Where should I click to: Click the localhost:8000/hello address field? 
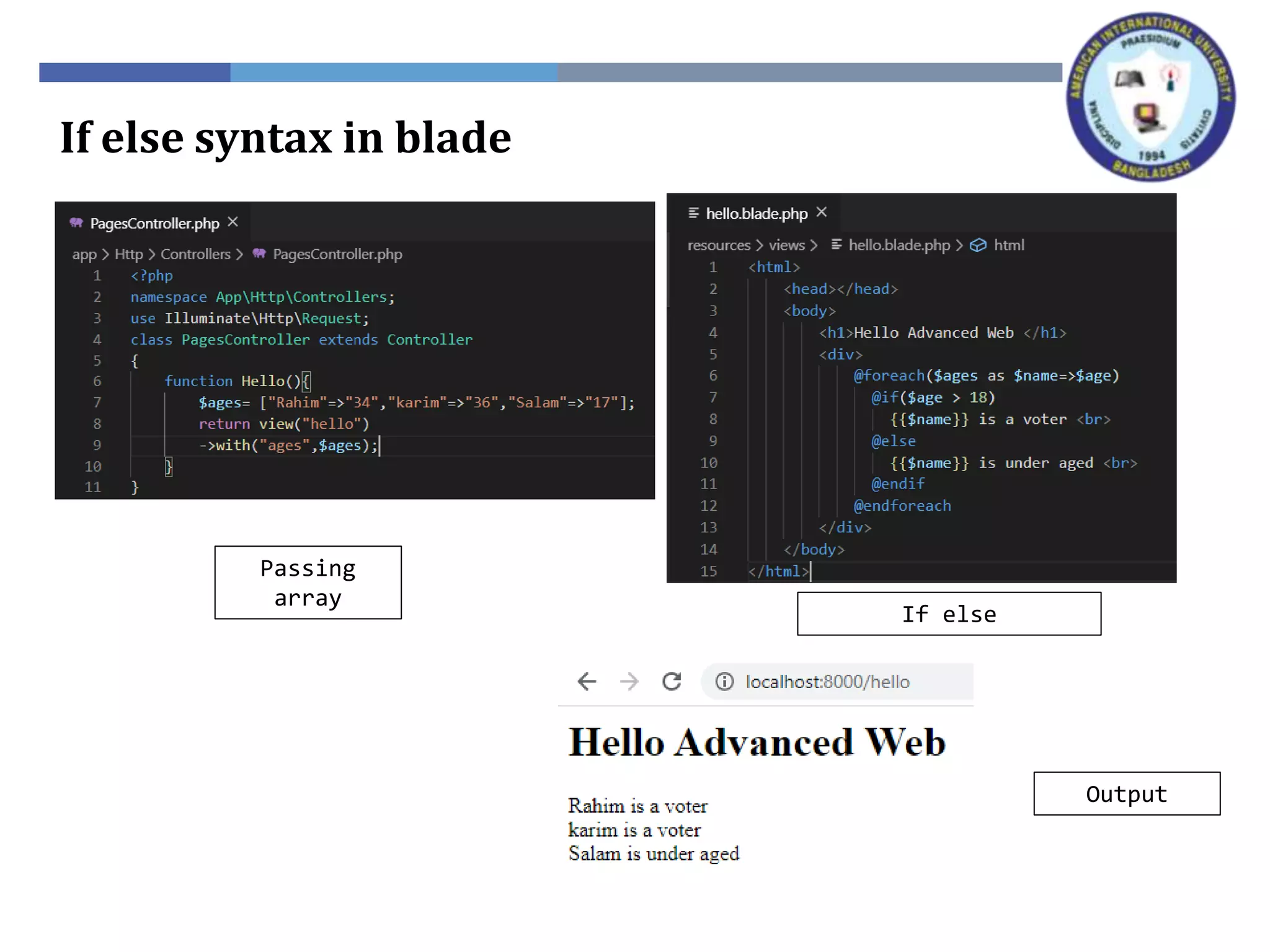click(827, 682)
